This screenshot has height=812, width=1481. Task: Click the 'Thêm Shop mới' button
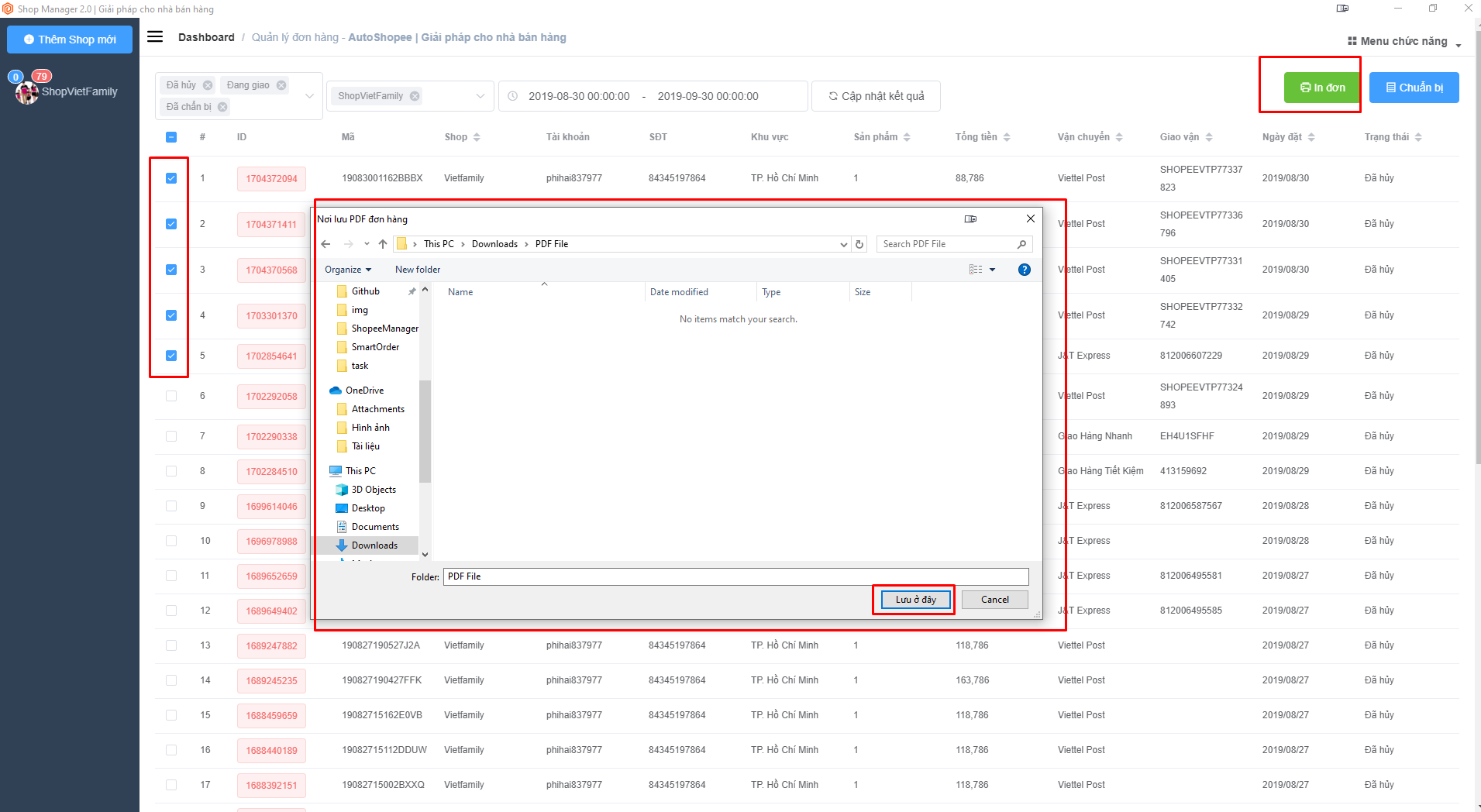(x=70, y=40)
